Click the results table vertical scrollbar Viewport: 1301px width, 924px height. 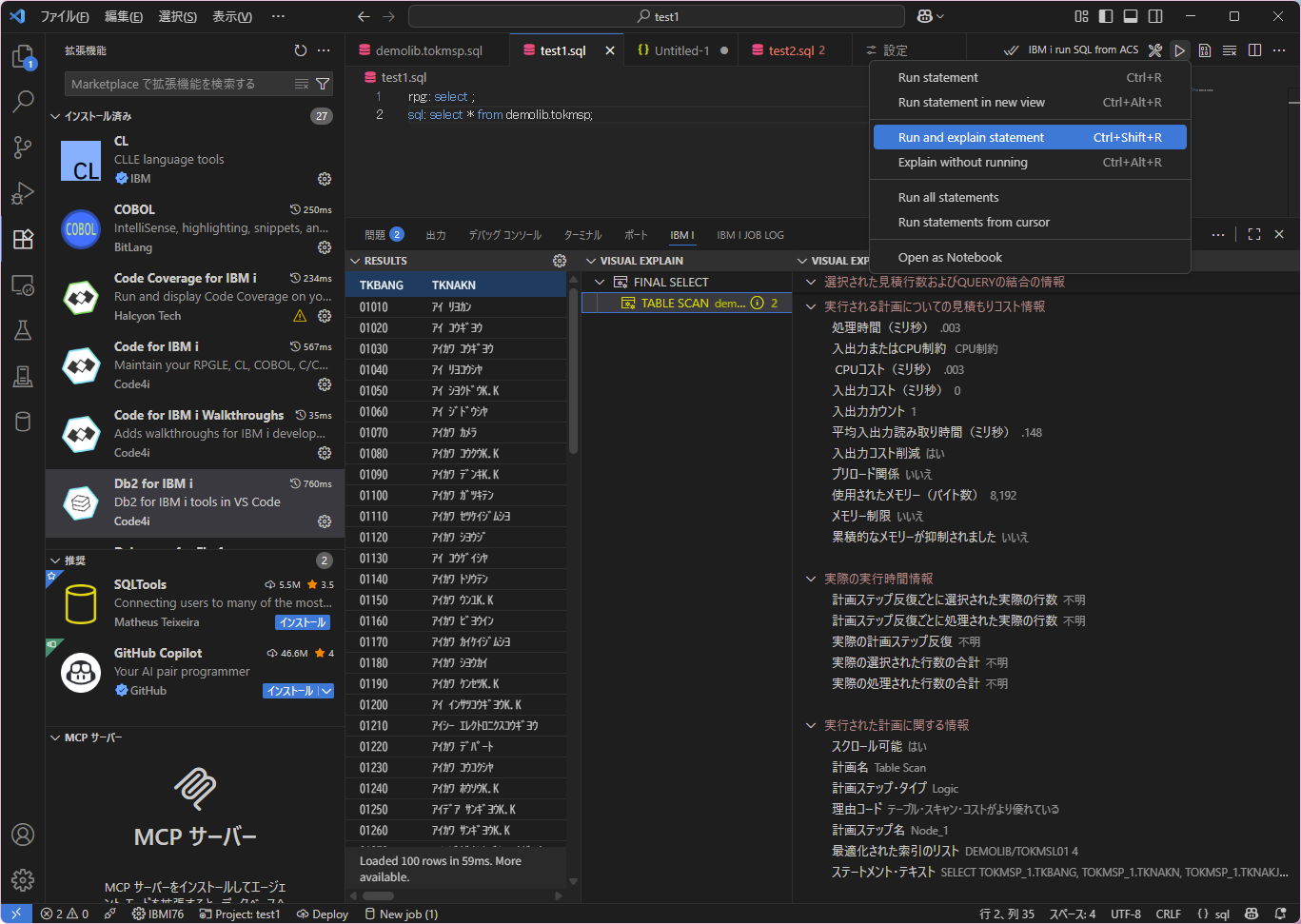coord(573,371)
